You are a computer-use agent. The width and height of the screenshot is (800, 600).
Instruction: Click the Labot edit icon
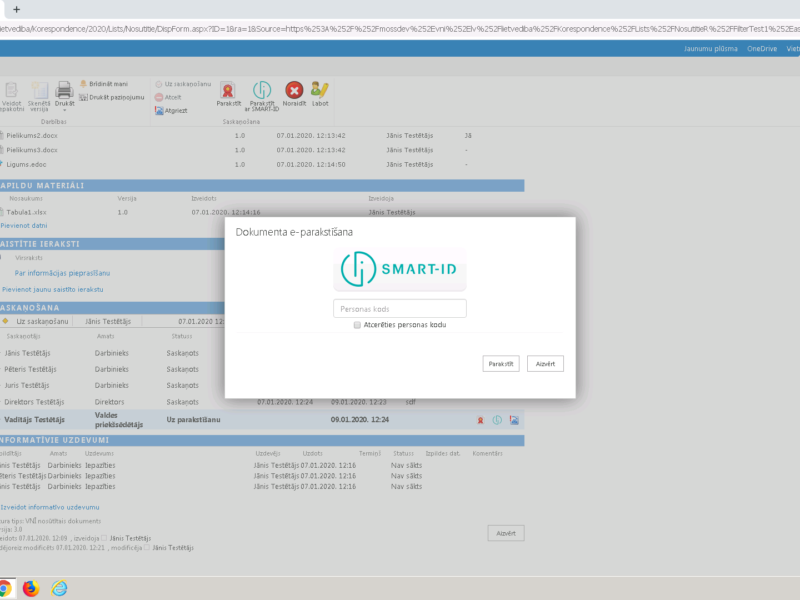tap(320, 90)
